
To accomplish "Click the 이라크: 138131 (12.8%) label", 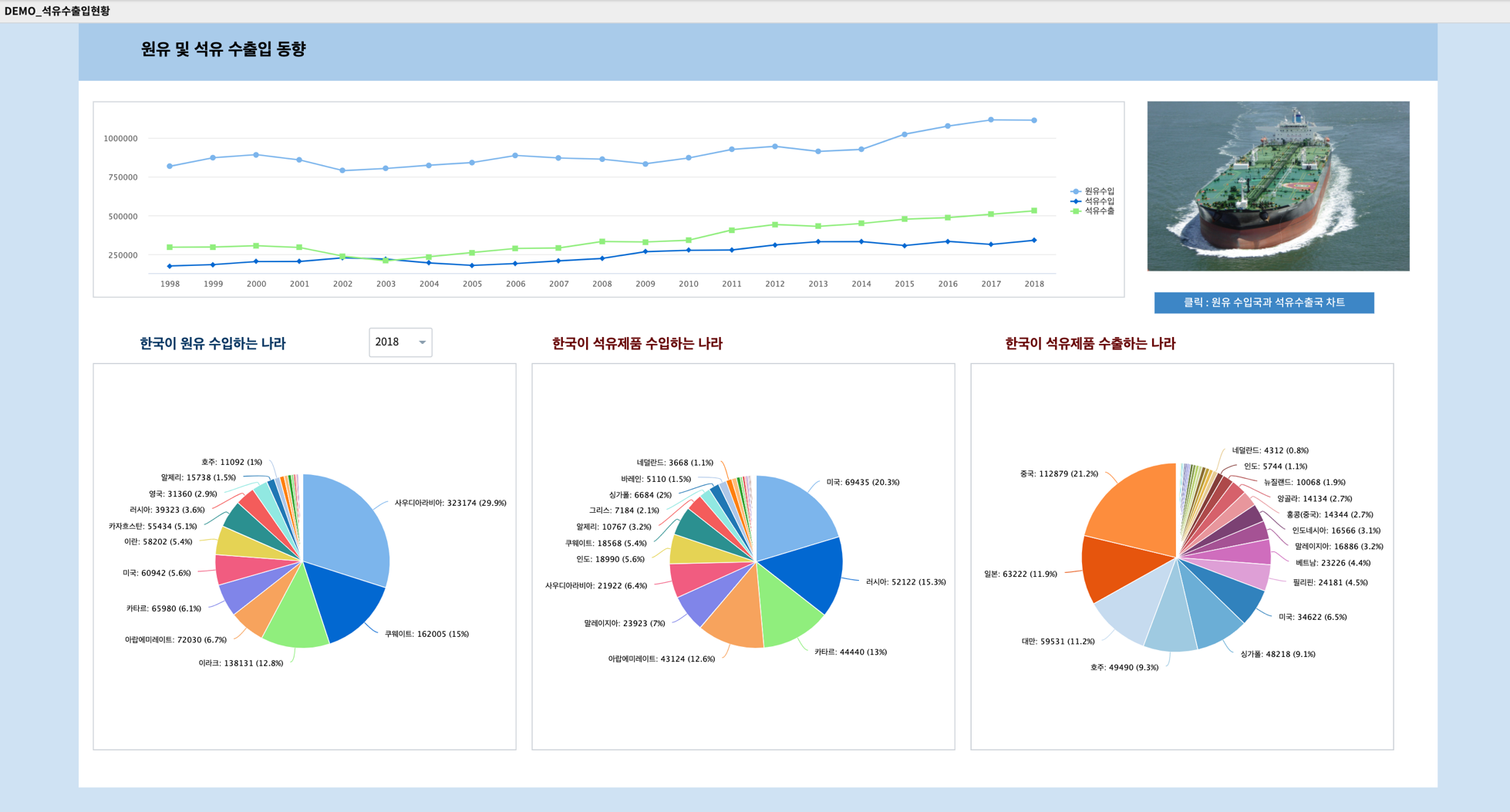I will pos(241,663).
